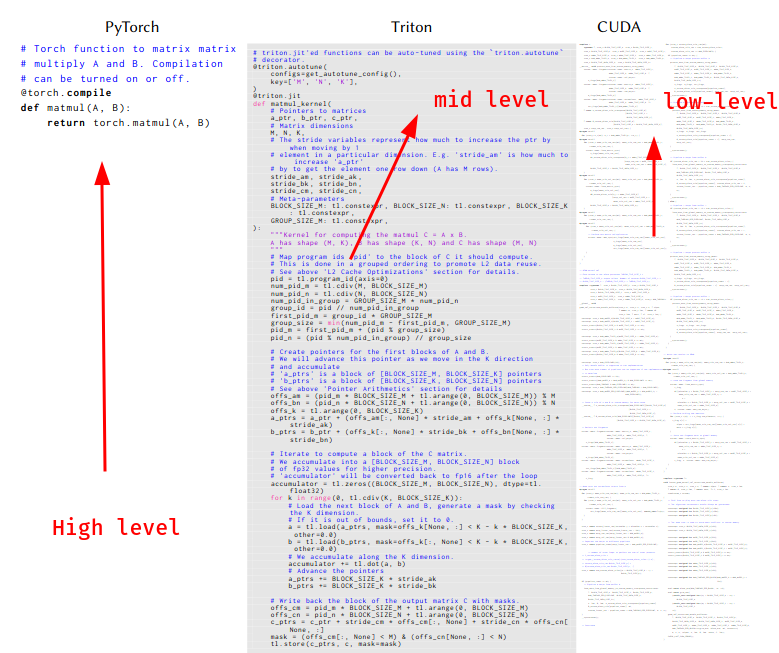Click the '# Matrix dimensions' comment
This screenshot has width=779, height=653.
point(312,126)
